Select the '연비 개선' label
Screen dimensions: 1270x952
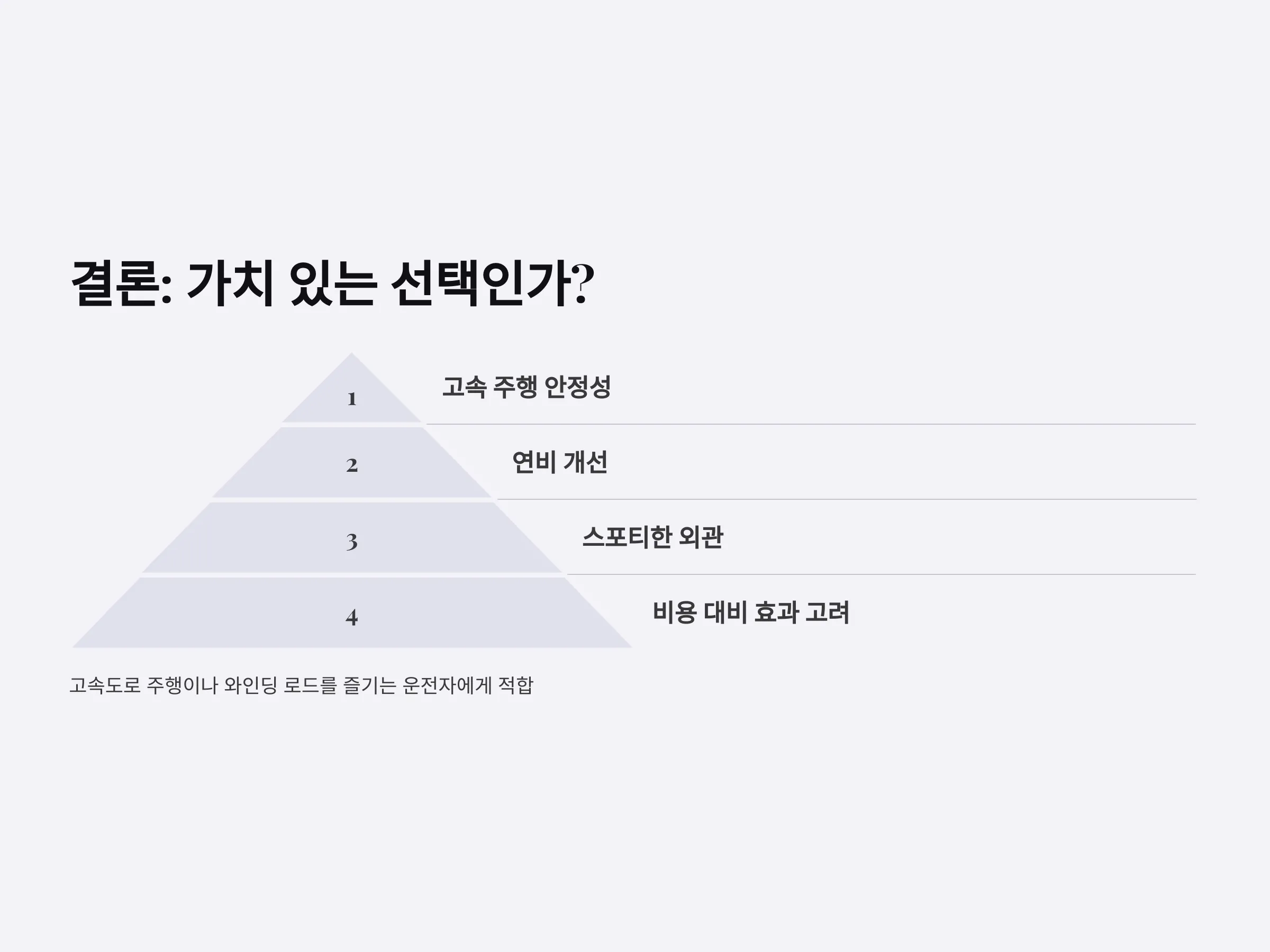pos(560,462)
